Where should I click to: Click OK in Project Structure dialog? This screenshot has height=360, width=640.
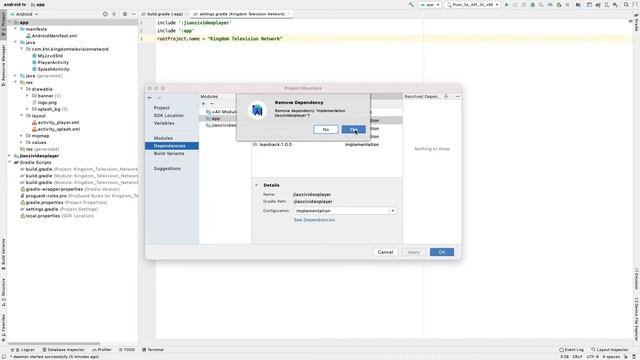442,252
